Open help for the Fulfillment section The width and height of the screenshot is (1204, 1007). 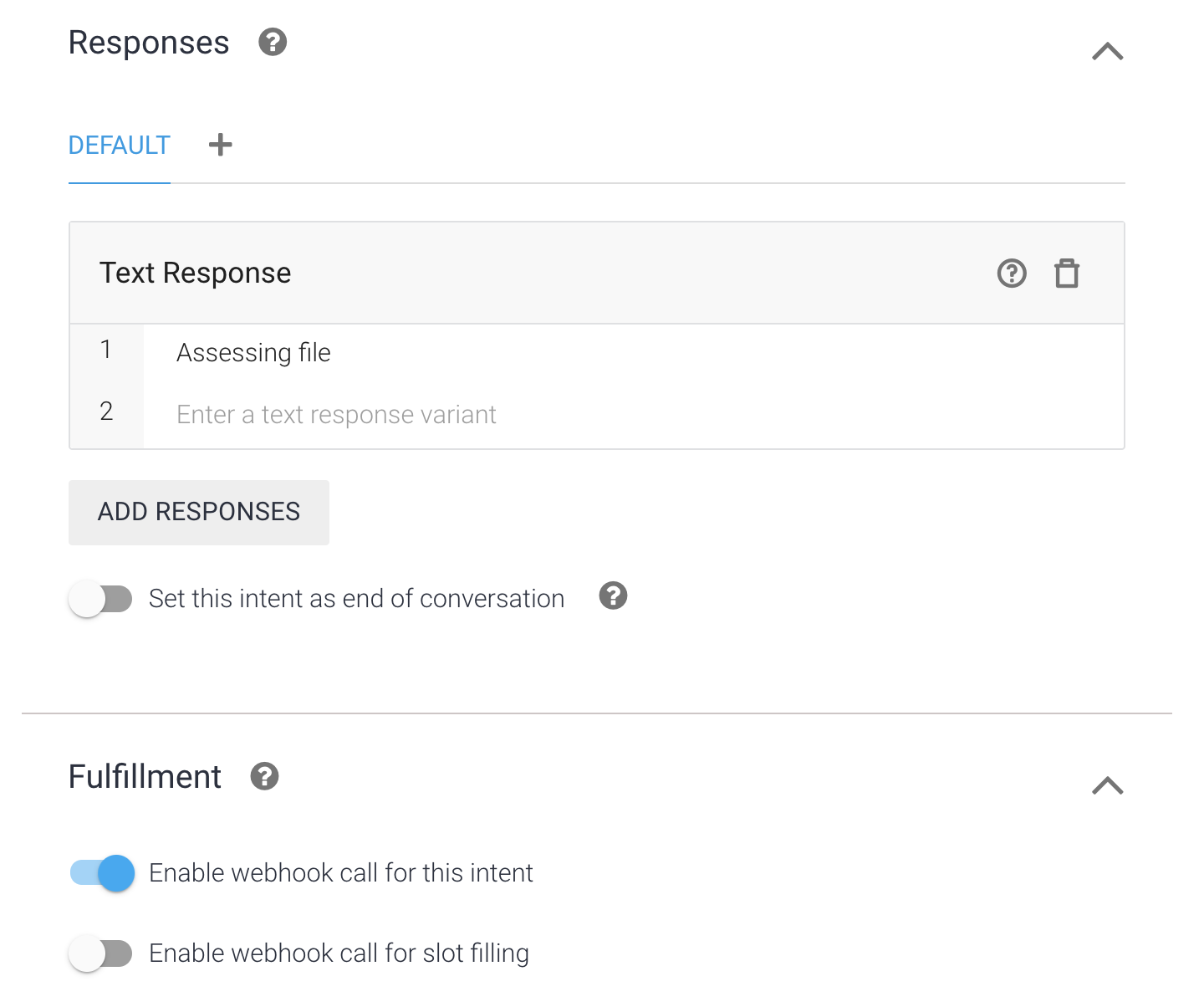[264, 776]
